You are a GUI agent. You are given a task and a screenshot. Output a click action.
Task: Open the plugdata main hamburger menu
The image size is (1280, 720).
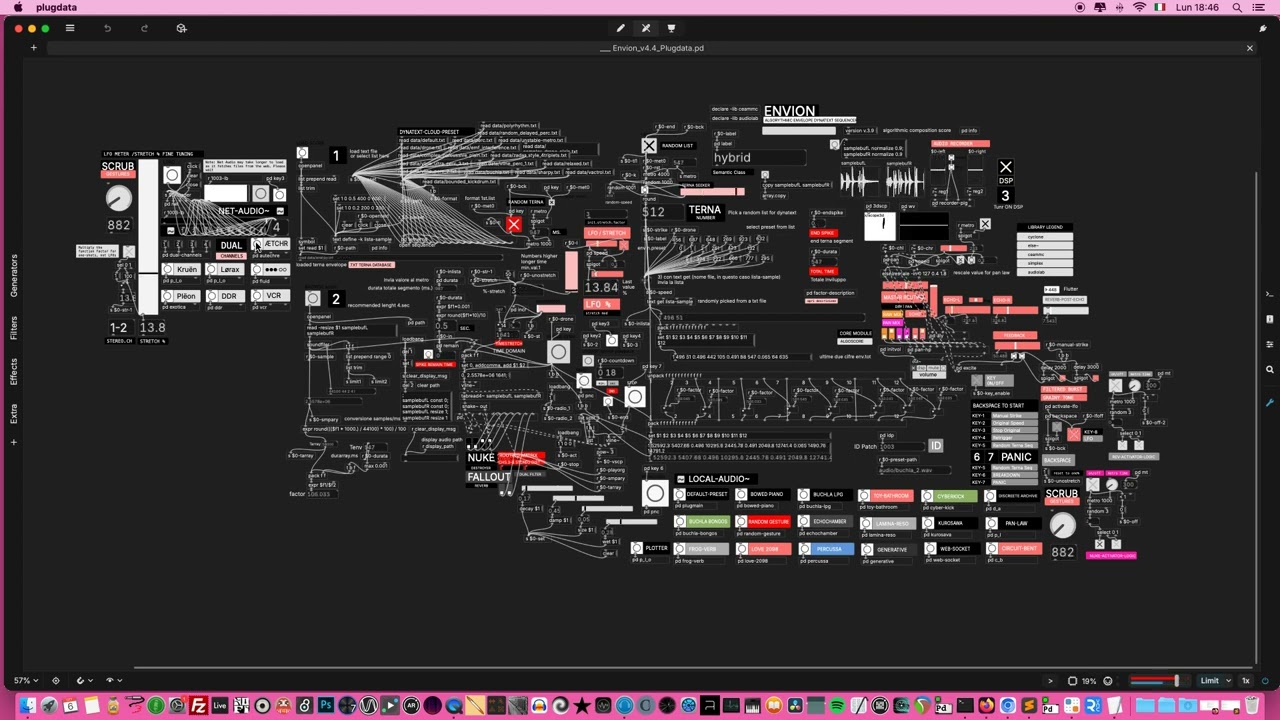coord(70,28)
